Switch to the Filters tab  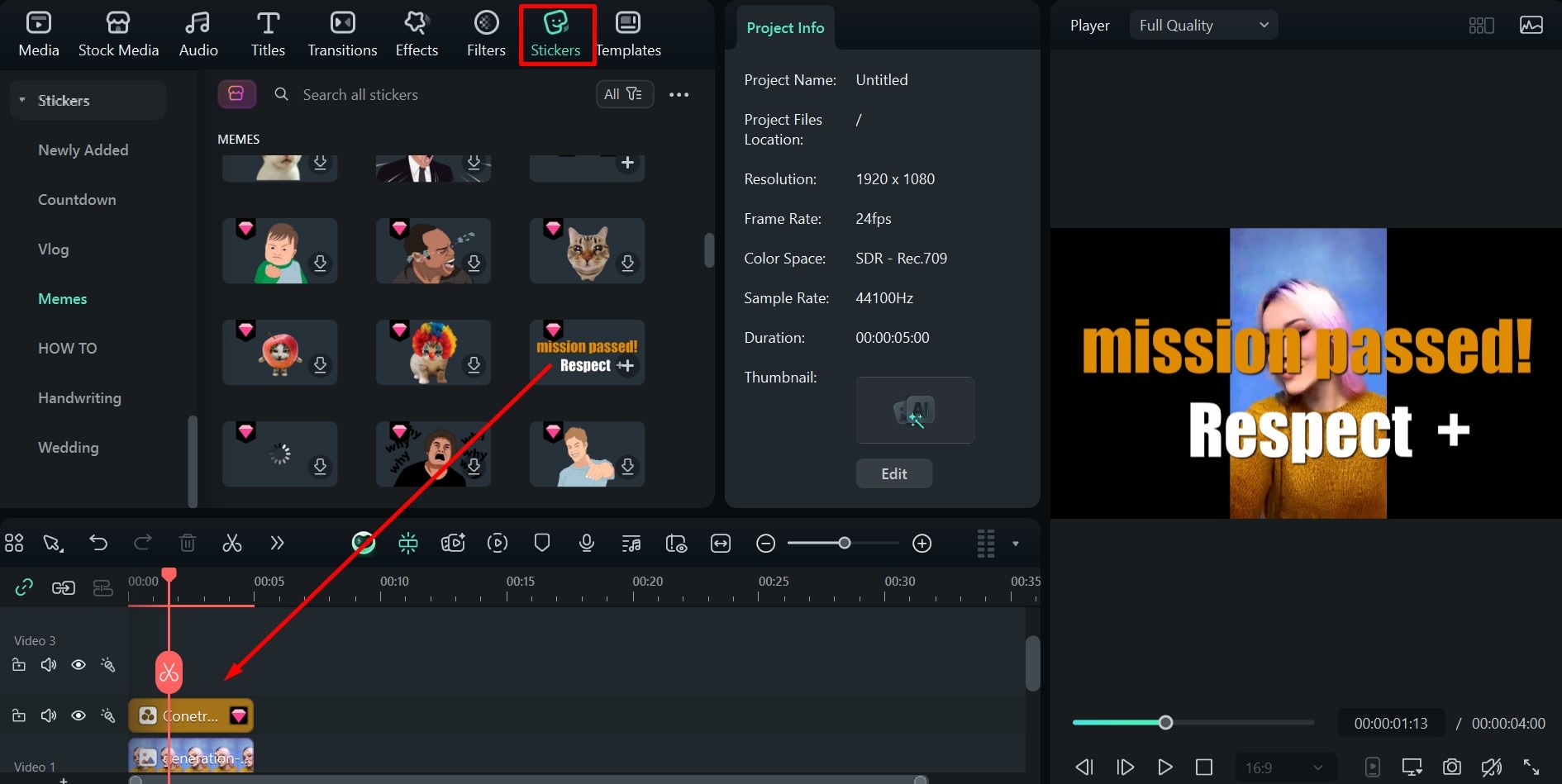(486, 35)
